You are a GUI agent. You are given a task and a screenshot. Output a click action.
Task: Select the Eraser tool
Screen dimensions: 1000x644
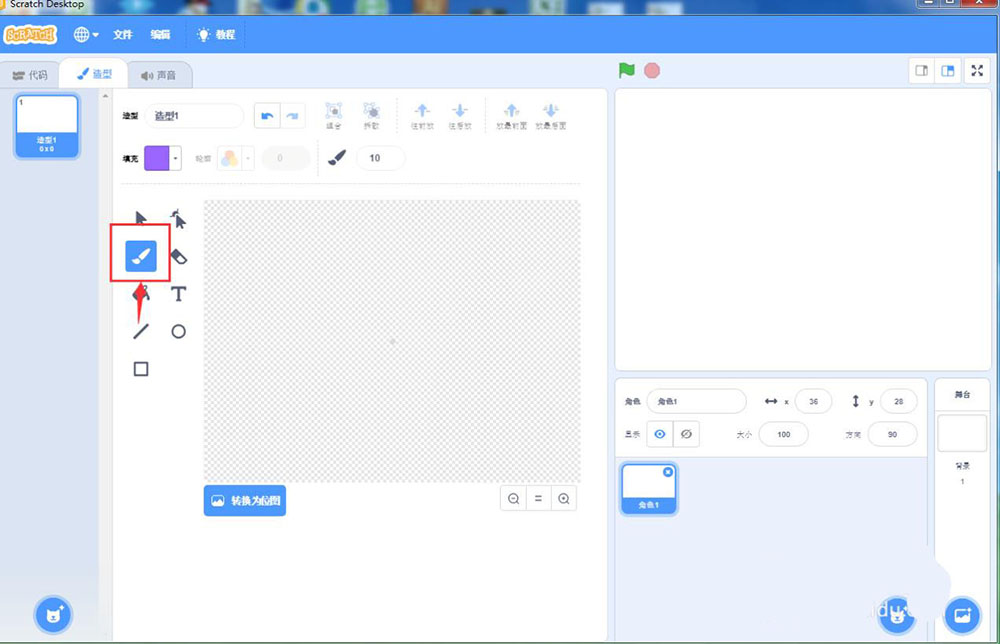click(x=178, y=257)
